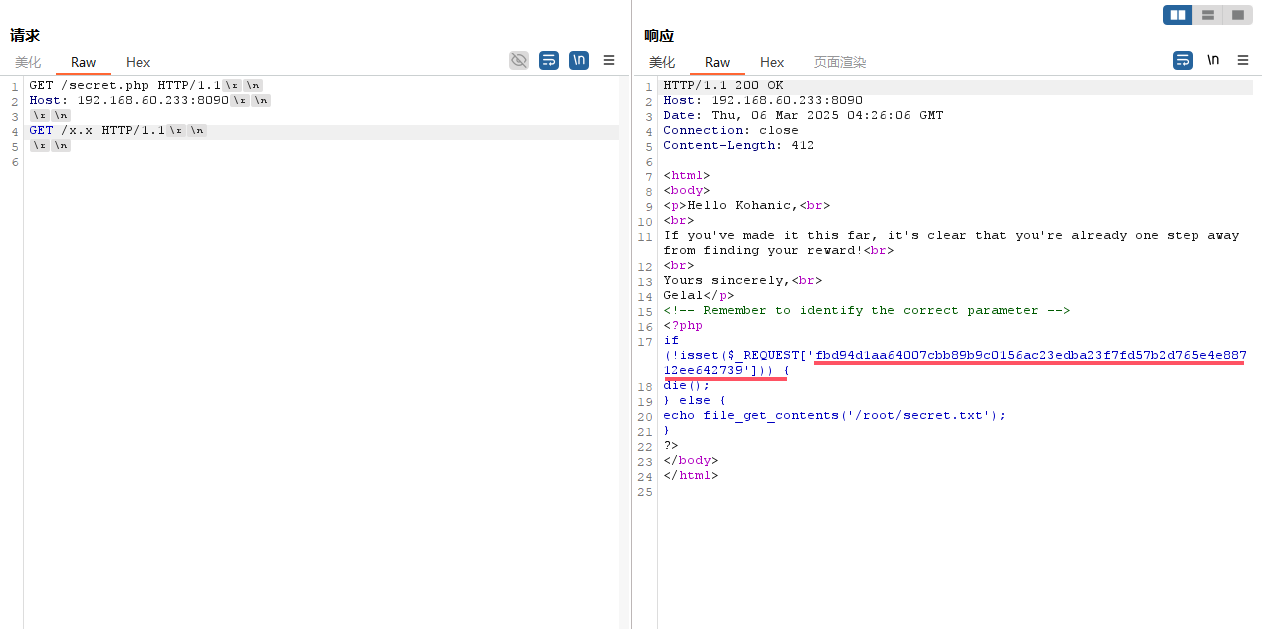Click the crossed-out eye icon in request panel
This screenshot has height=629, width=1262.
tap(518, 61)
